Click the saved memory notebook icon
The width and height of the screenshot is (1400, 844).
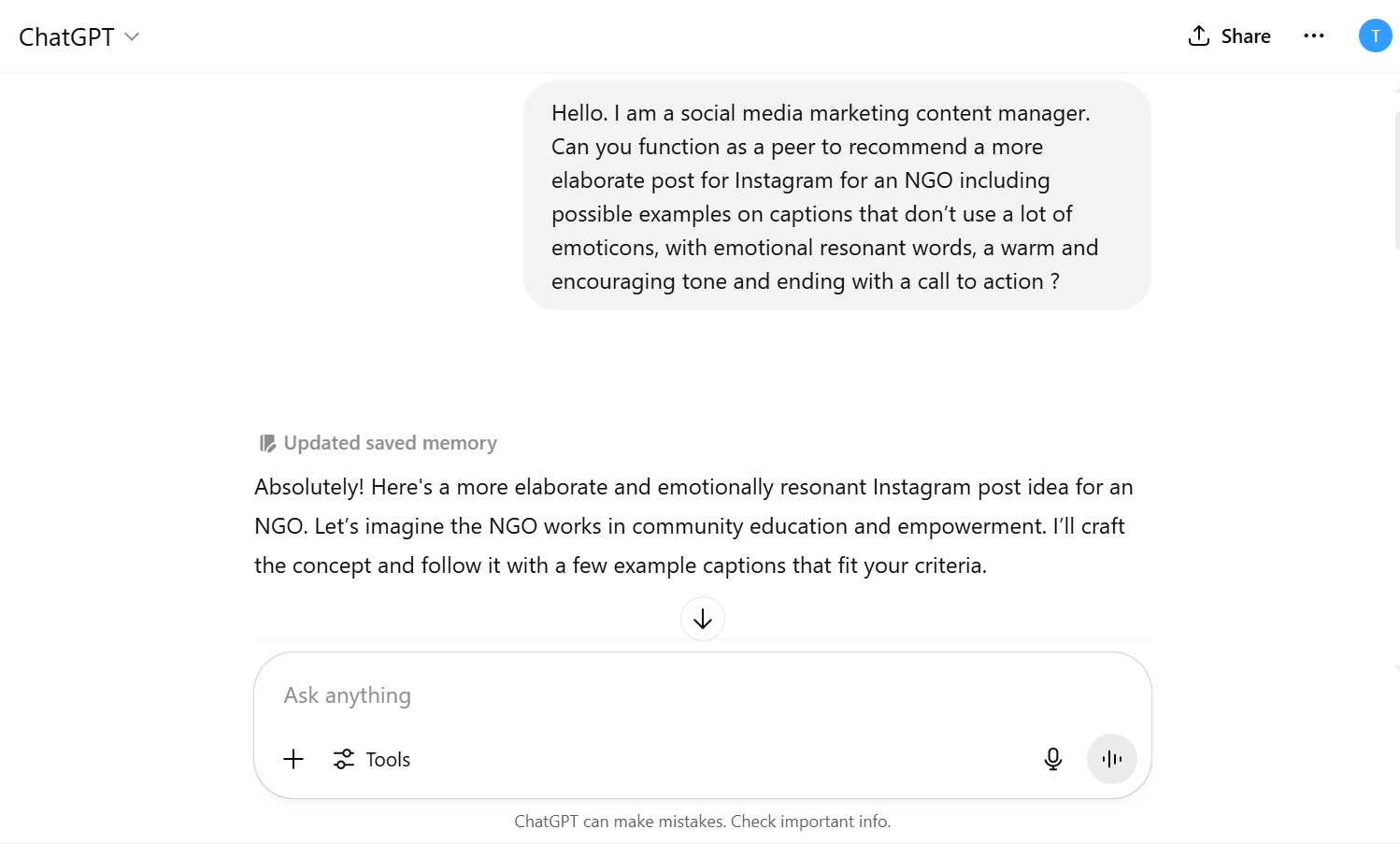pos(267,443)
